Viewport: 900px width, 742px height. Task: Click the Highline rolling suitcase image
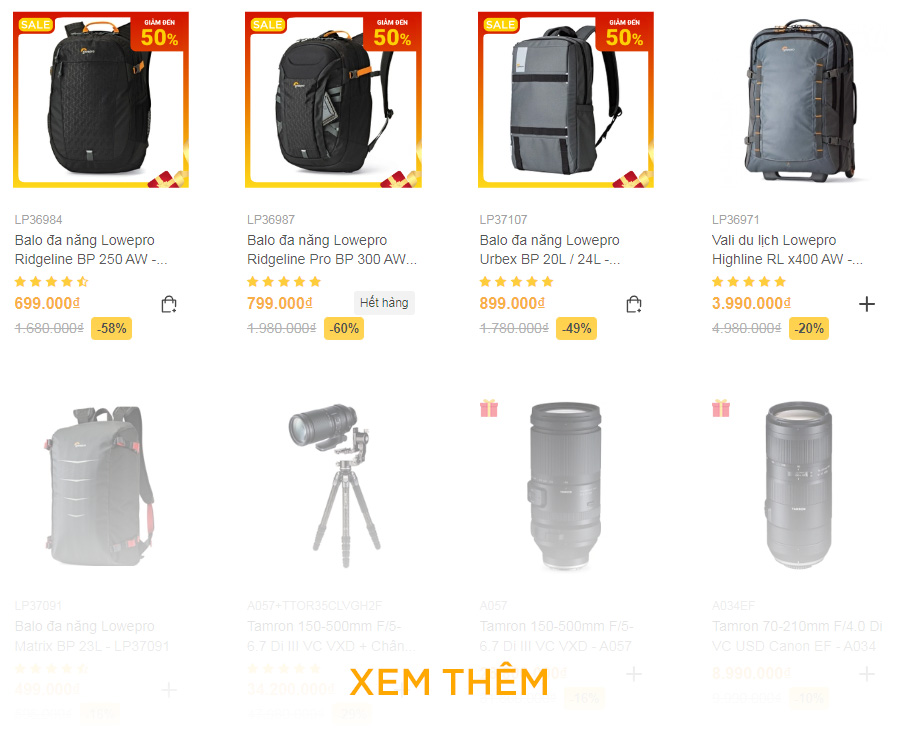click(800, 99)
